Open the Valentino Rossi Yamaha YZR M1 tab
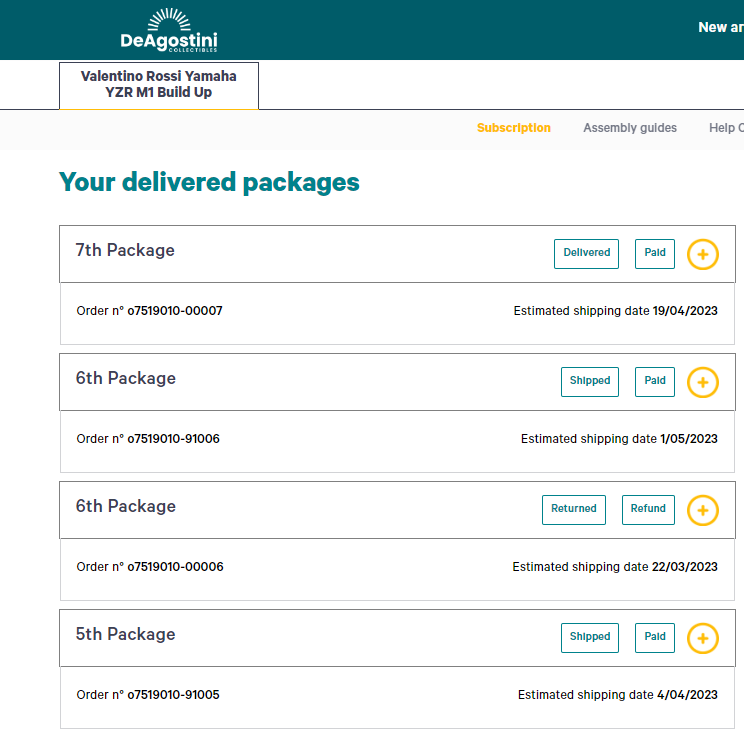 (159, 85)
